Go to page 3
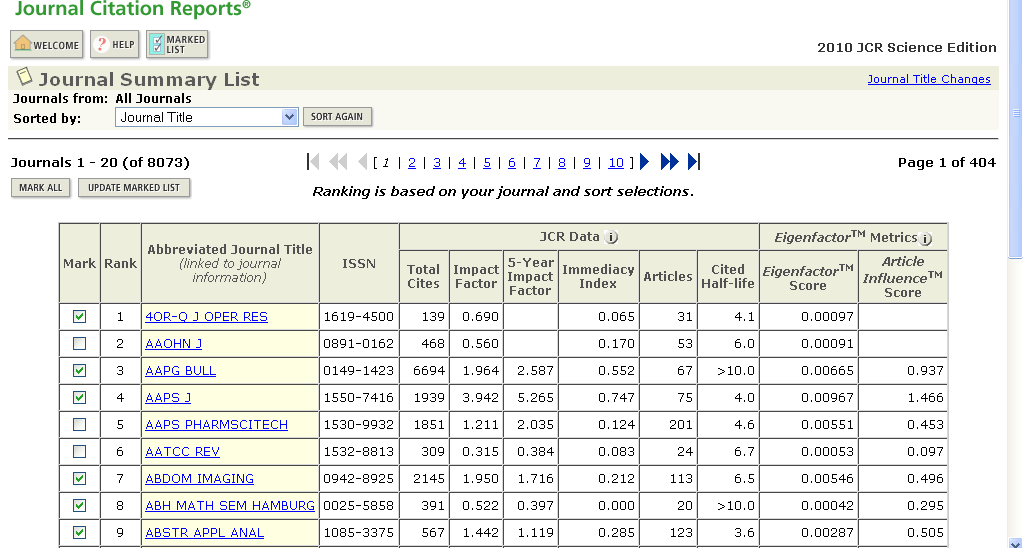 (x=437, y=162)
